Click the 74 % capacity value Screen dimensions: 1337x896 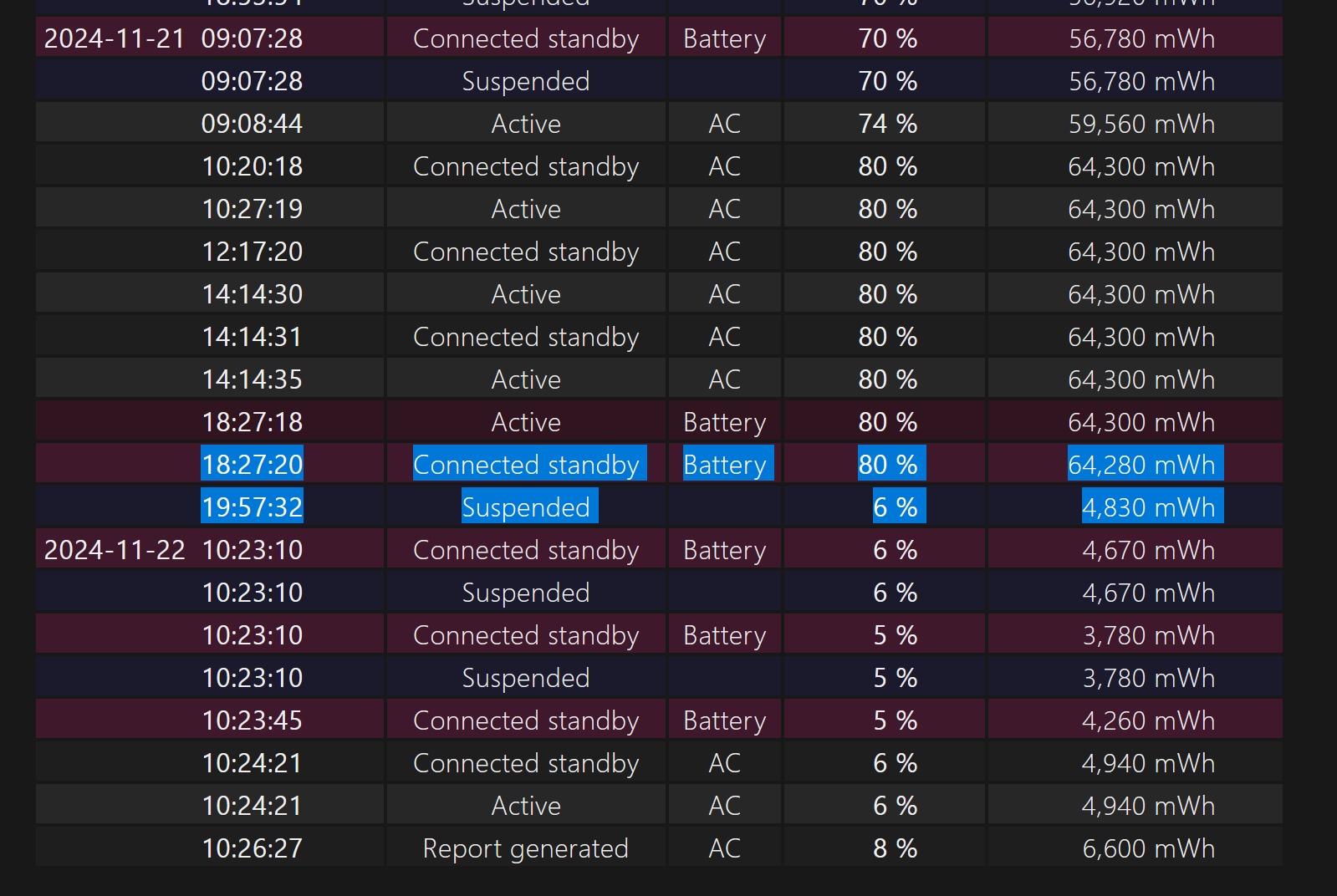tap(887, 124)
